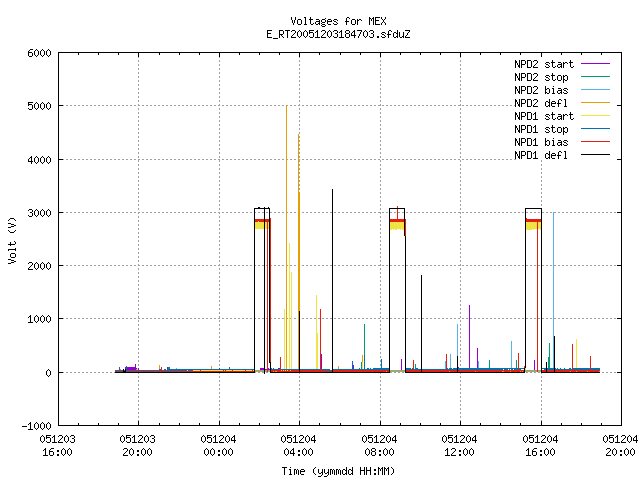Image resolution: width=640 pixels, height=480 pixels.
Task: Click the tall orange spike reaching 5000 V
Action: [287, 237]
